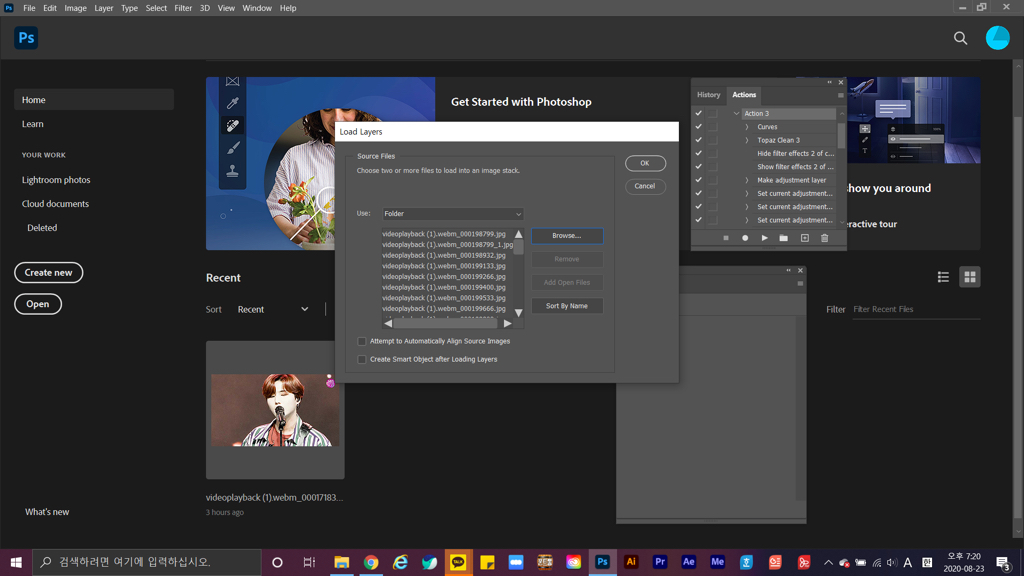Toggle the checkmark for the Curves step
The height and width of the screenshot is (576, 1024).
[x=698, y=127]
